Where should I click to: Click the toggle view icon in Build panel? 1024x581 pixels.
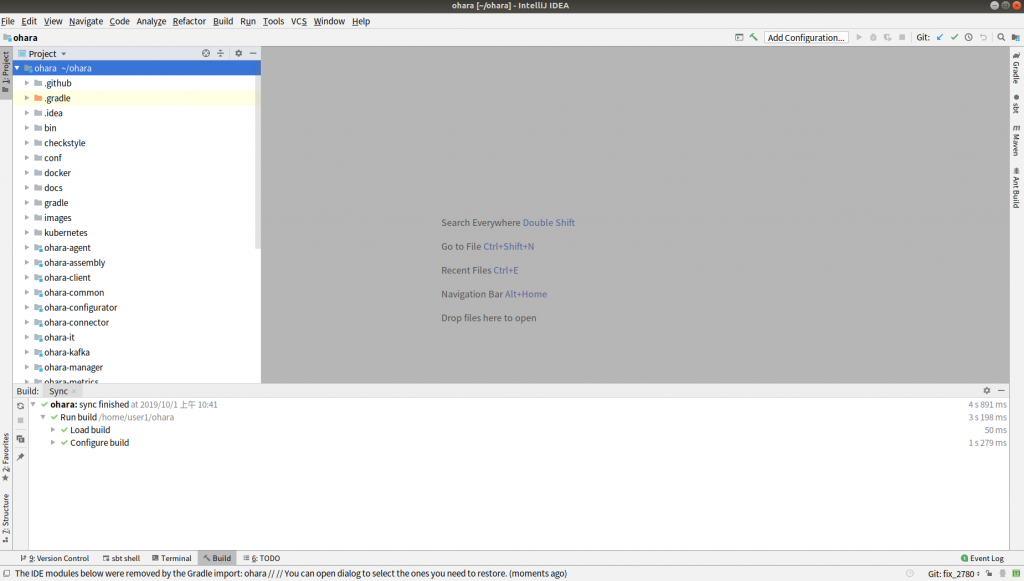coord(20,439)
